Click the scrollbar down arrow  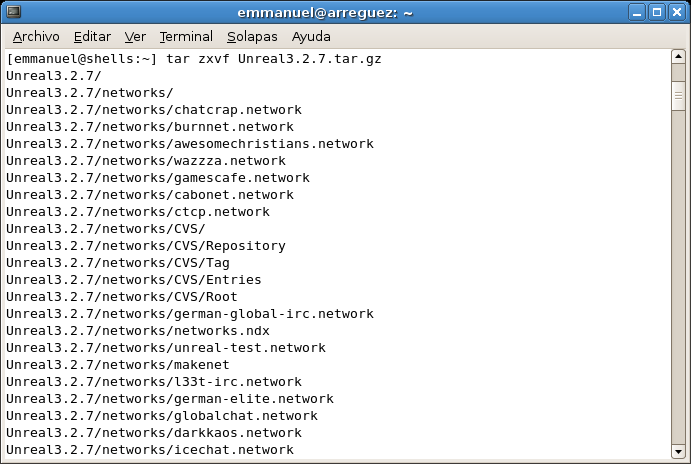pos(678,451)
